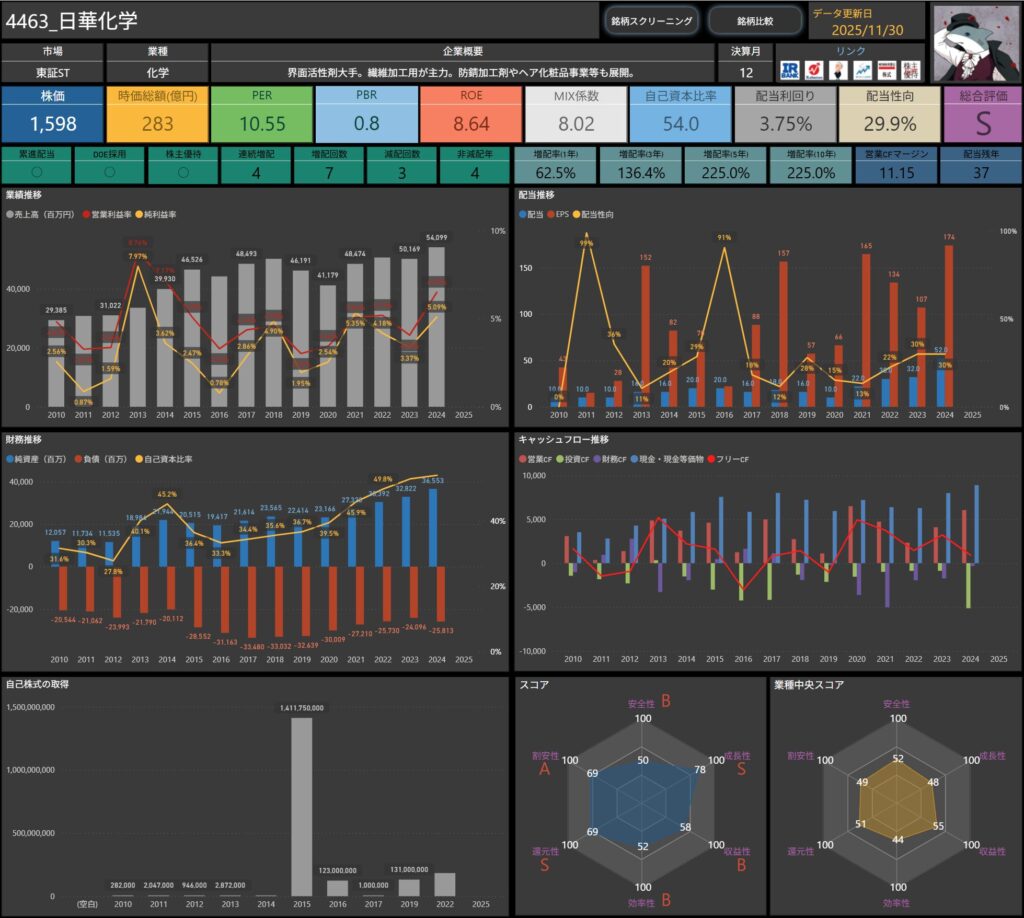The width and height of the screenshot is (1024, 918).
Task: Open the 銘柄比較 page
Action: coord(754,20)
